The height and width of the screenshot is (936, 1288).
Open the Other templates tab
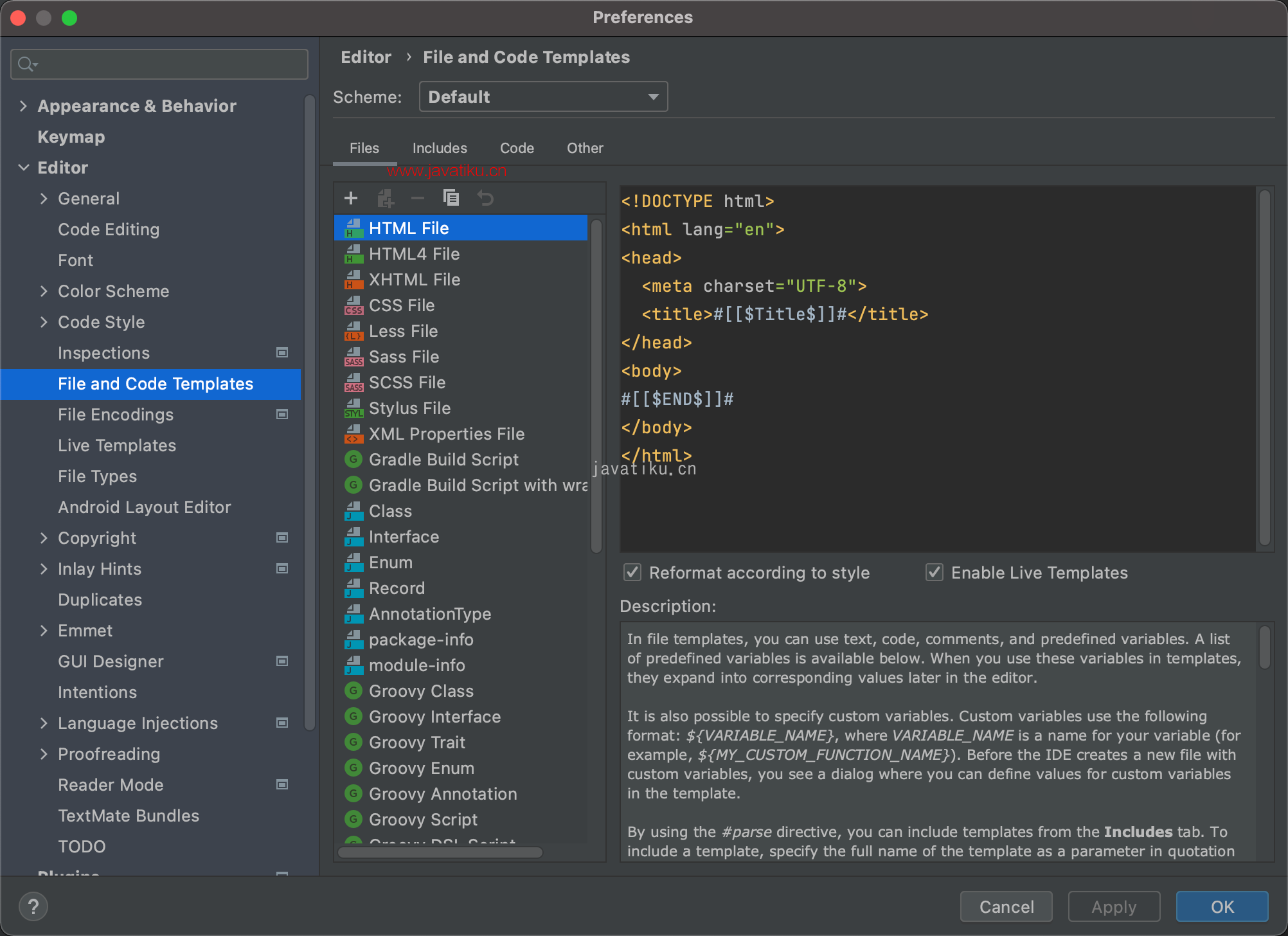coord(584,148)
